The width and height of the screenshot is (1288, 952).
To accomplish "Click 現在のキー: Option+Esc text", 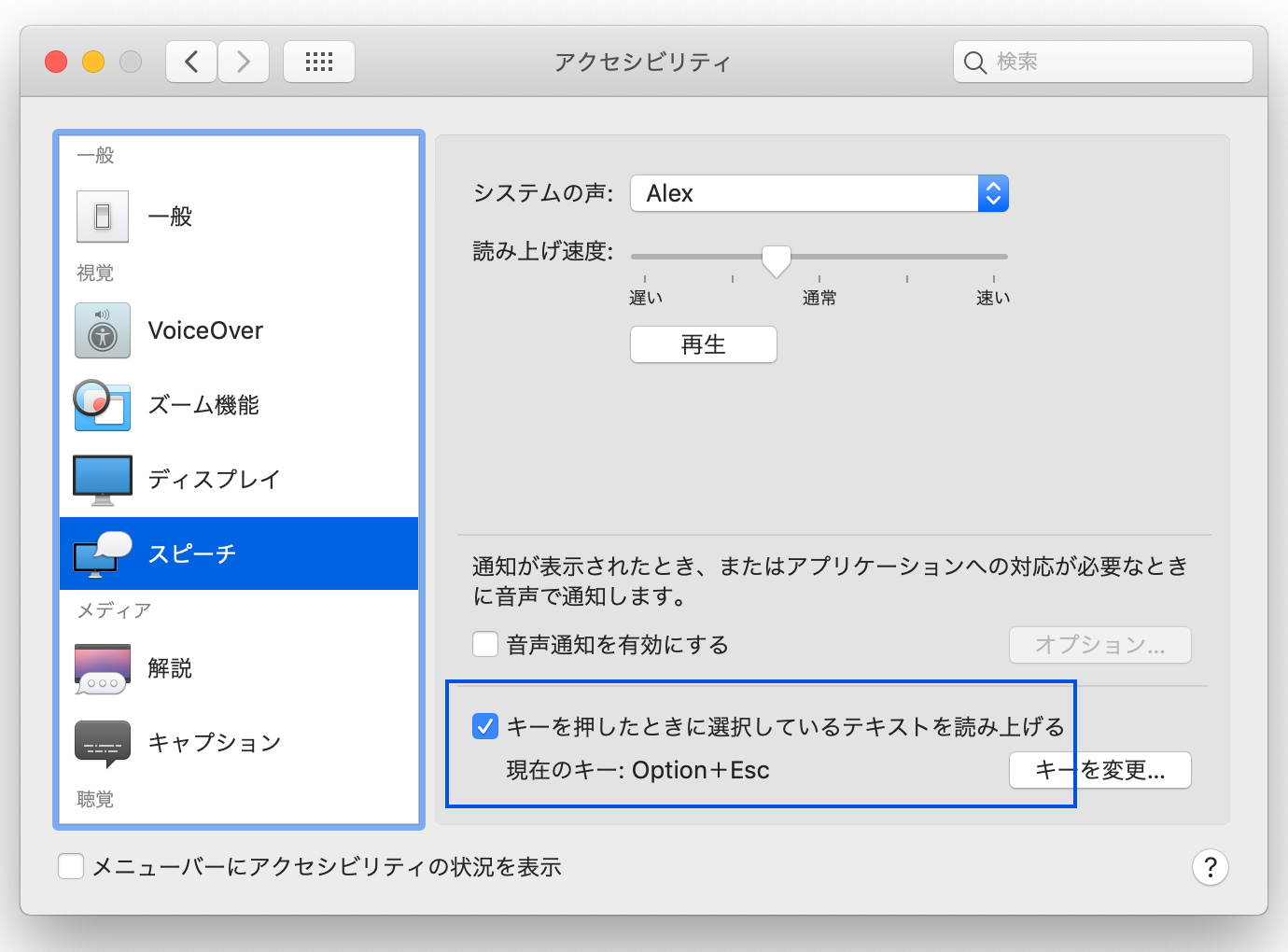I will coord(638,770).
